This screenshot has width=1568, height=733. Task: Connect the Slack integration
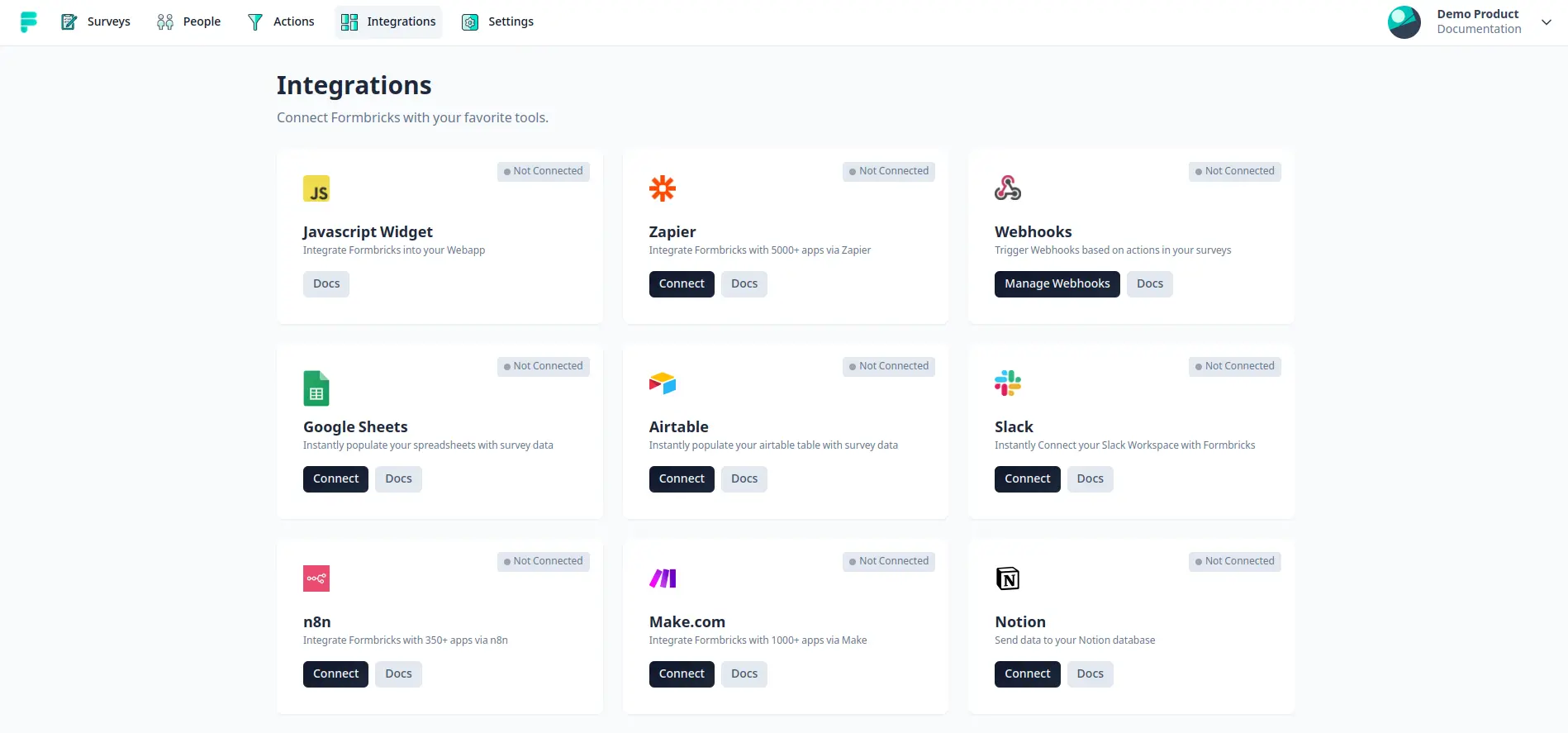tap(1027, 479)
